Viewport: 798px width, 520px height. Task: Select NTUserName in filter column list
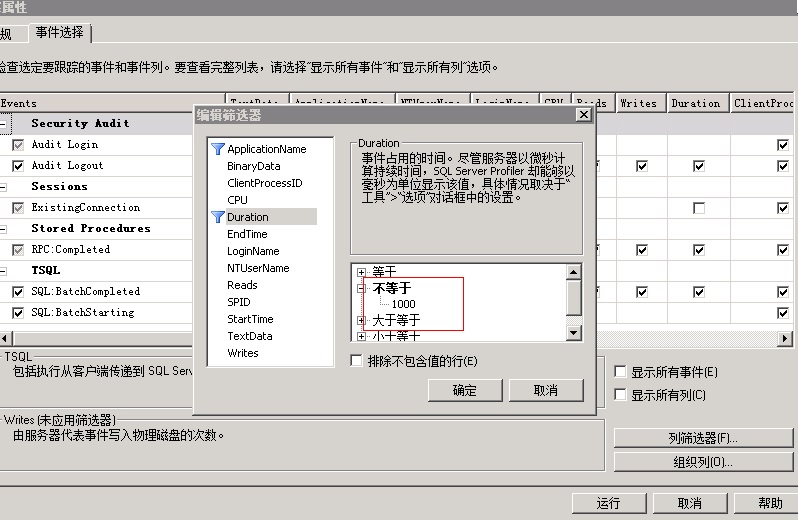258,268
